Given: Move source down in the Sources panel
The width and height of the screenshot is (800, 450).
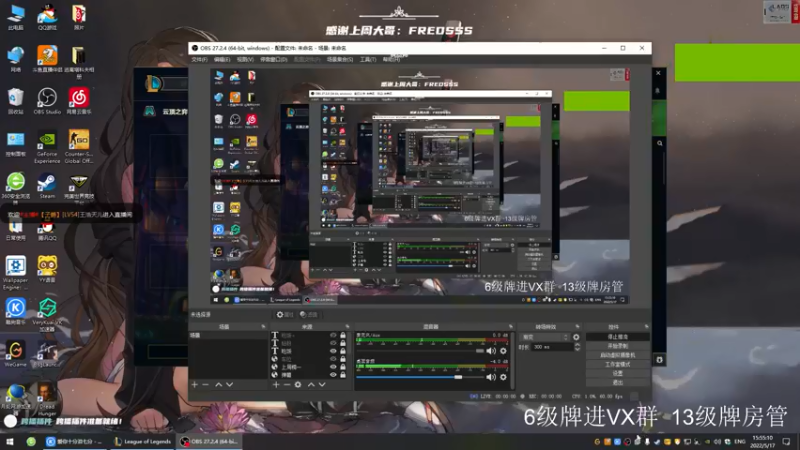Looking at the screenshot, I should click(x=322, y=385).
